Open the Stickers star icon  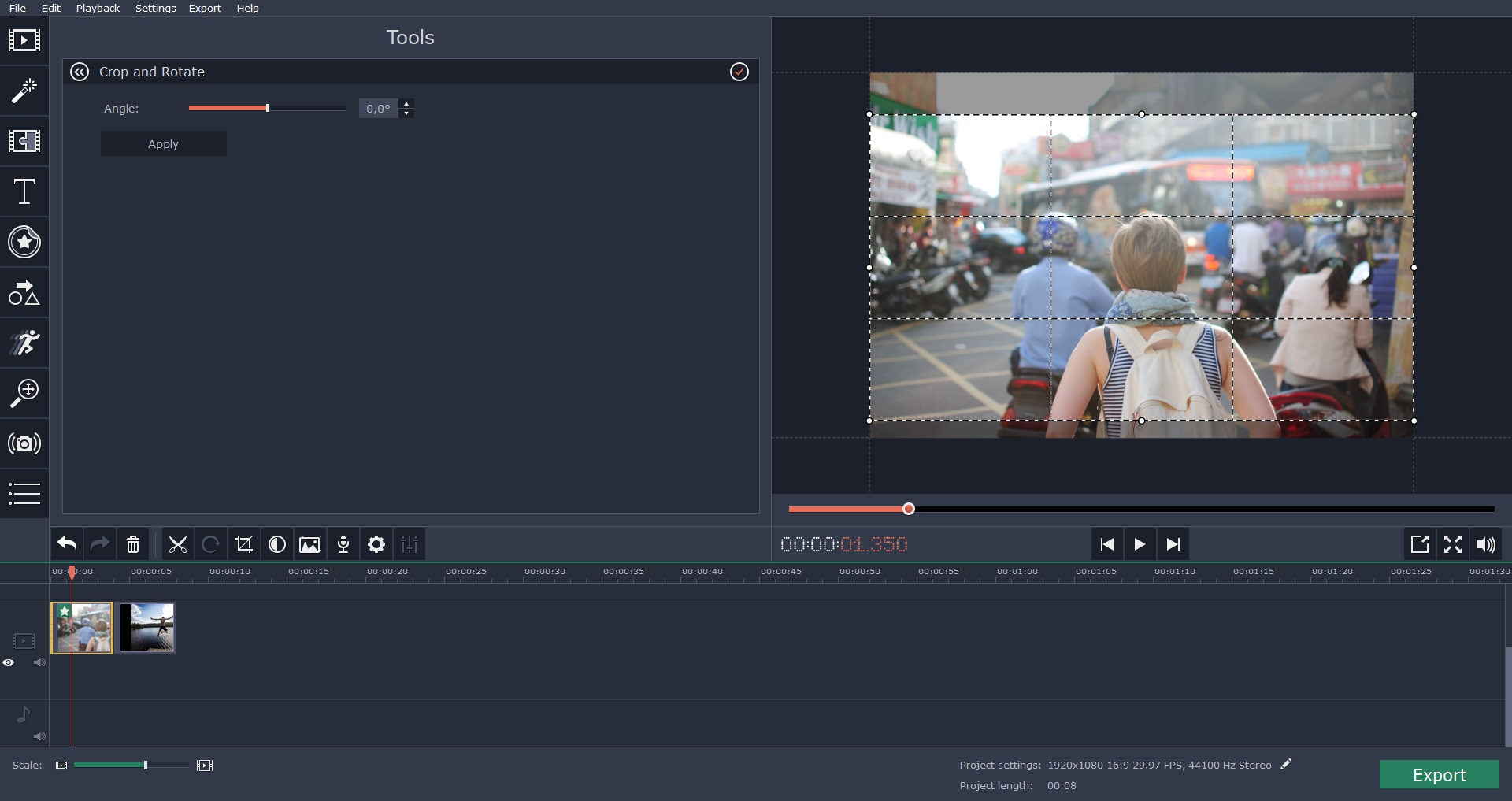pos(24,242)
